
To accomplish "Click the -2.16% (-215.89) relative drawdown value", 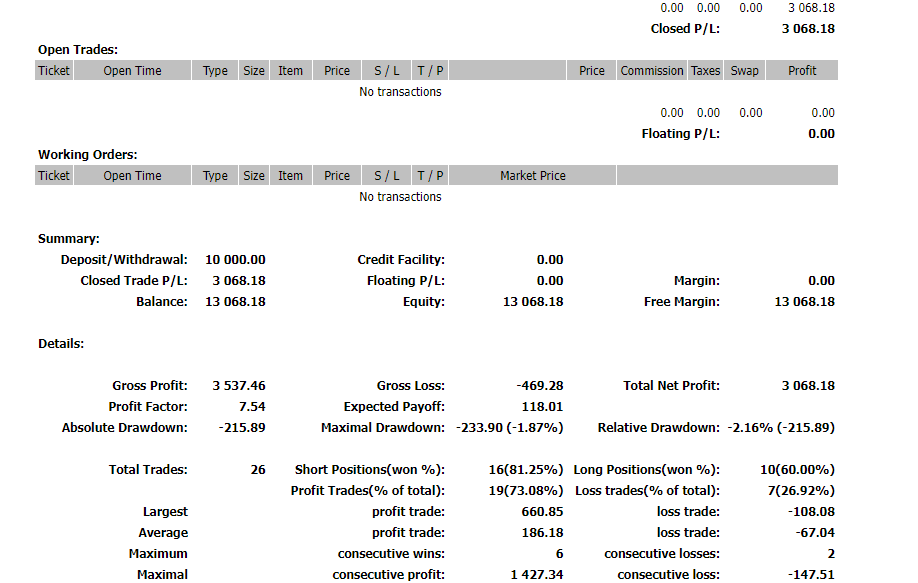I will (781, 428).
